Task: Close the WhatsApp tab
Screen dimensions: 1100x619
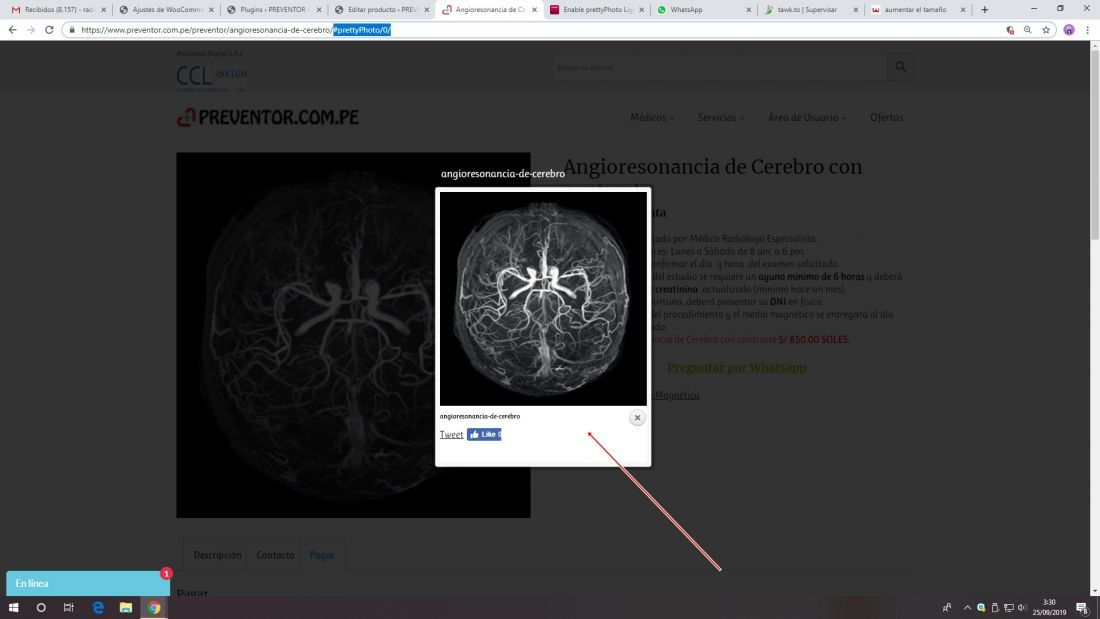Action: tap(748, 10)
